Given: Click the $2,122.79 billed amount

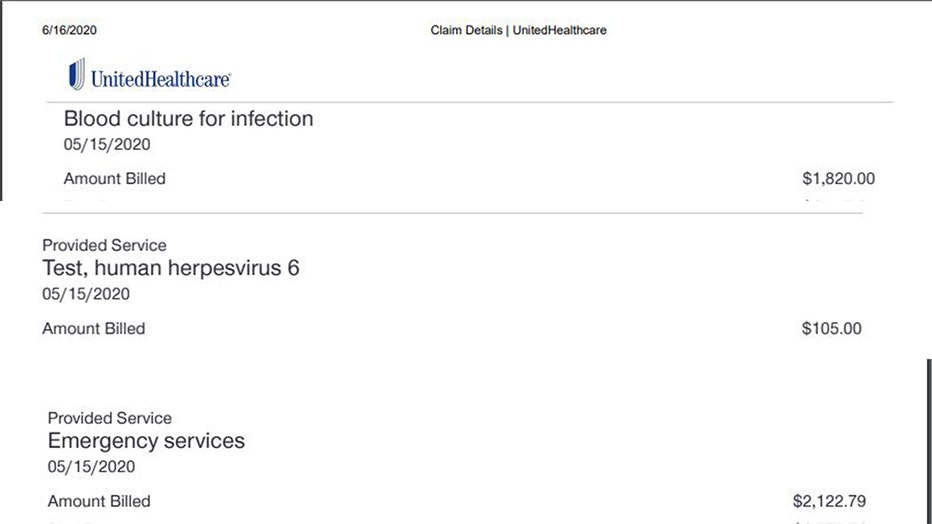Looking at the screenshot, I should 827,501.
